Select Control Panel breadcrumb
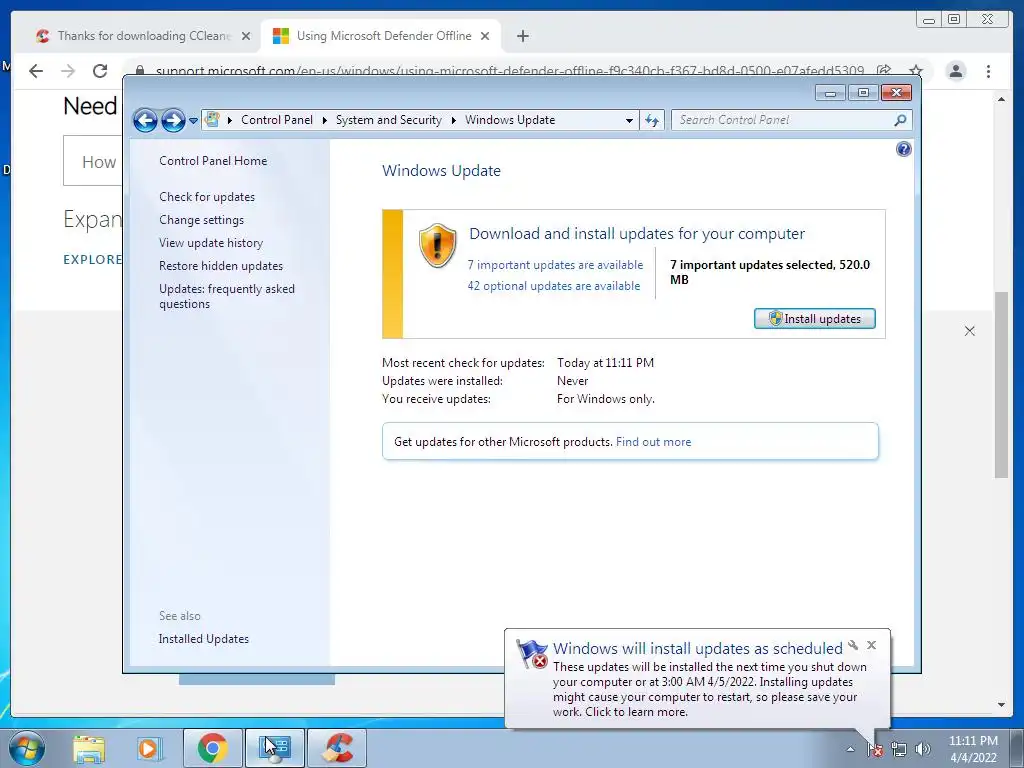This screenshot has width=1024, height=768. click(x=277, y=120)
